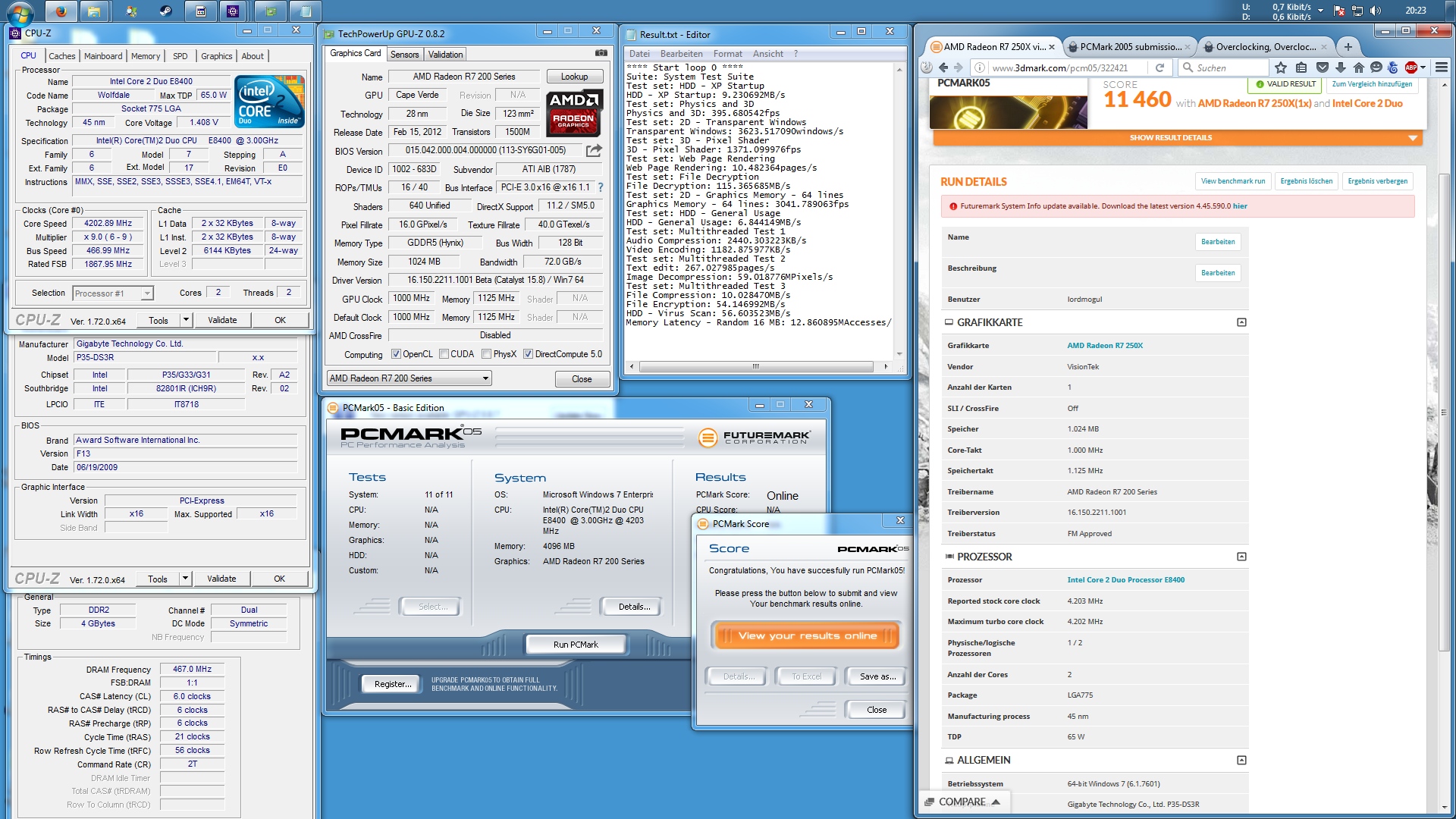
Task: Click the GPU-Z screenshot camera icon
Action: (601, 53)
